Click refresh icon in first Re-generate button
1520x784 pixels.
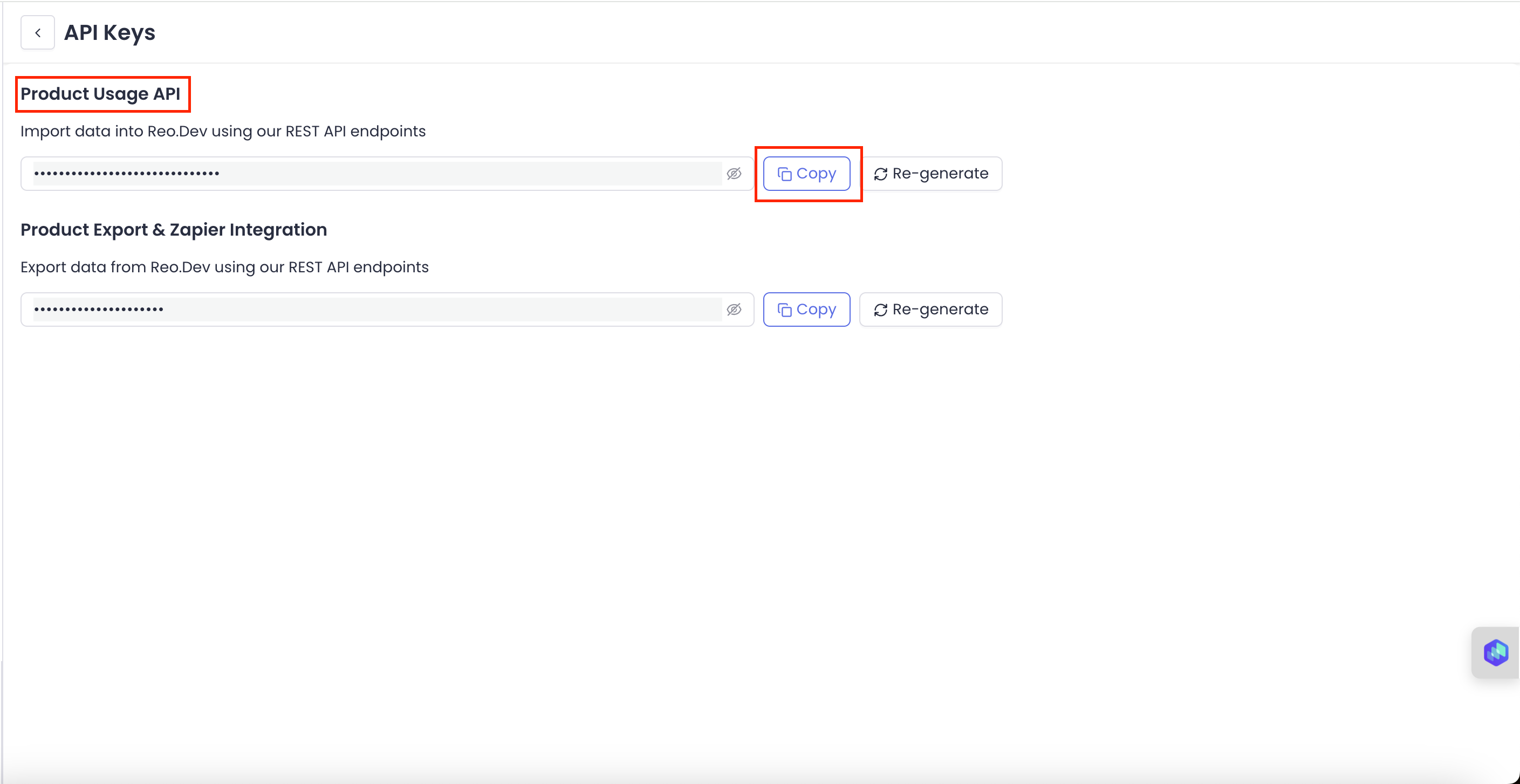click(x=880, y=174)
